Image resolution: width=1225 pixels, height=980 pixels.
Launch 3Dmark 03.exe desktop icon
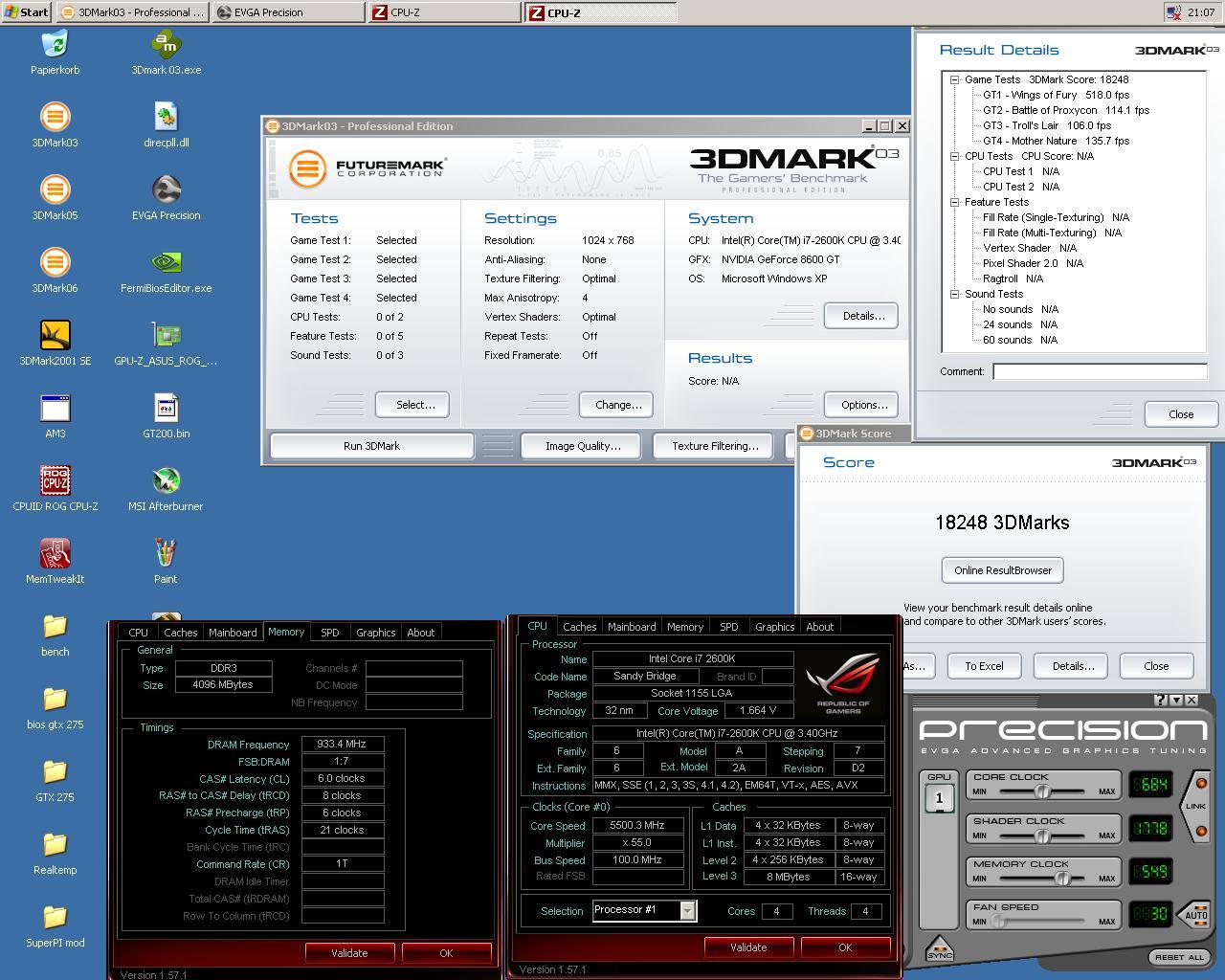[x=166, y=53]
